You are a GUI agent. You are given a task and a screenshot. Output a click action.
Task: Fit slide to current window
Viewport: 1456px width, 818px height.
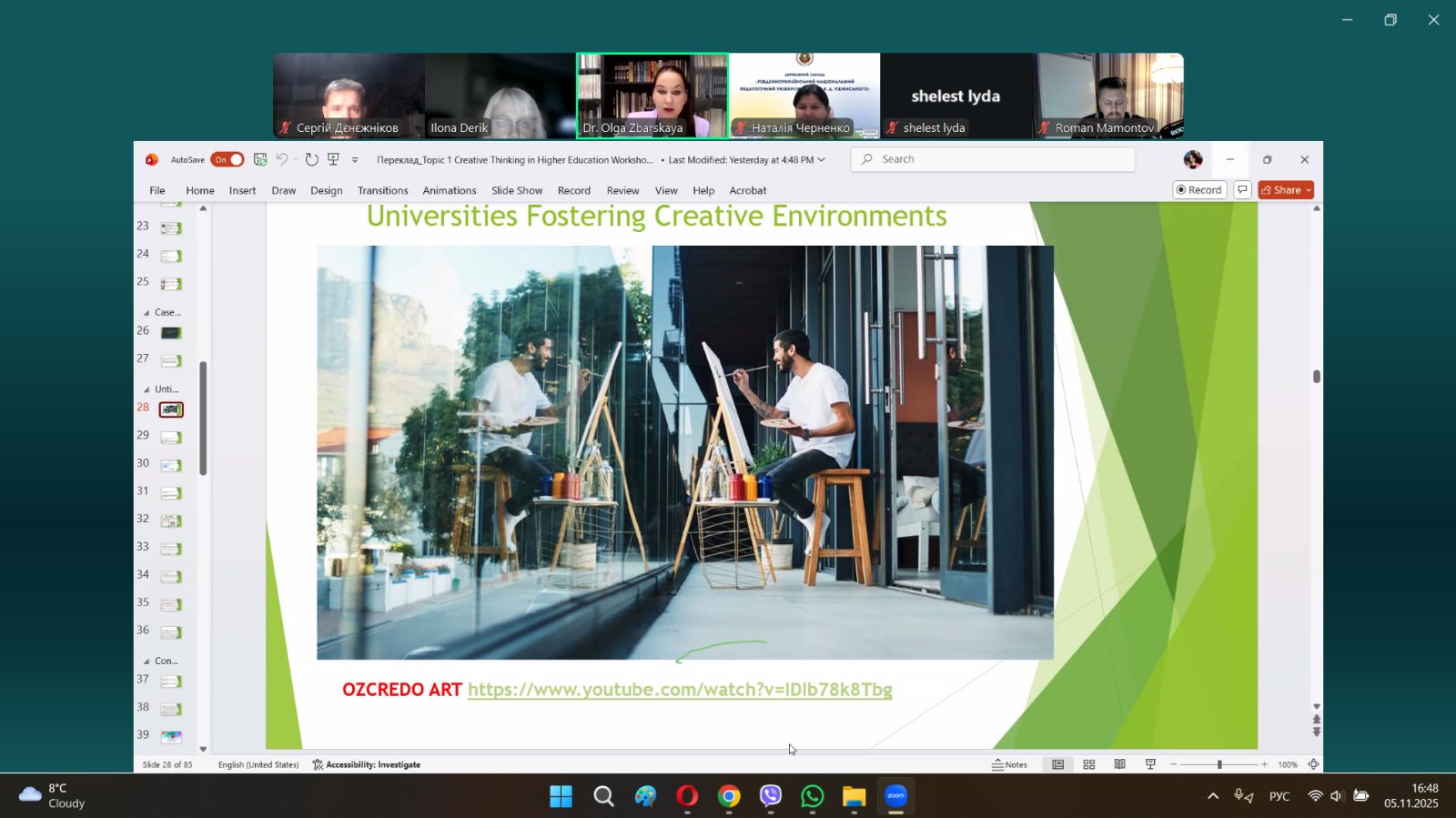[1313, 764]
